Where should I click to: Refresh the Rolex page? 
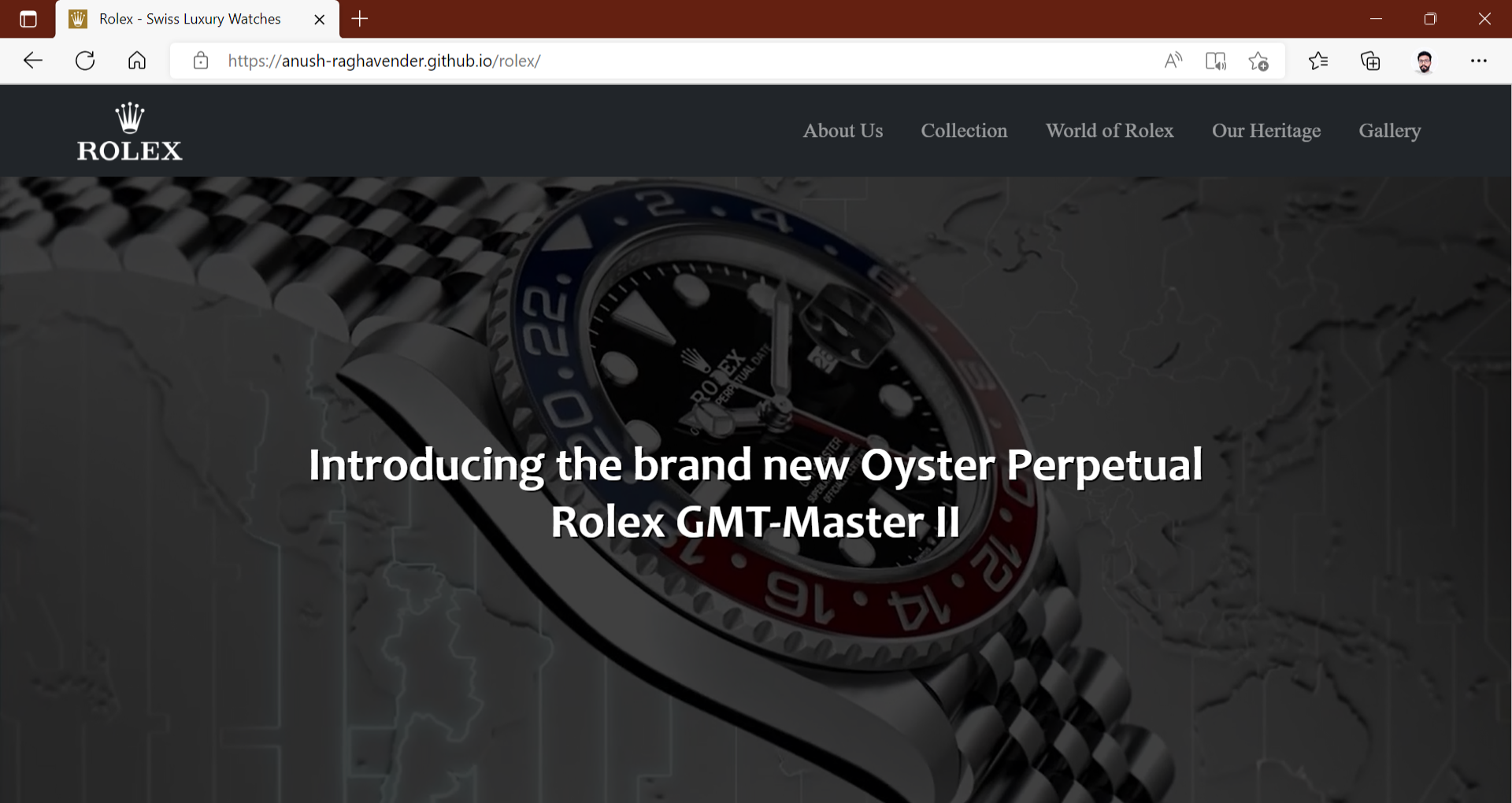point(85,61)
